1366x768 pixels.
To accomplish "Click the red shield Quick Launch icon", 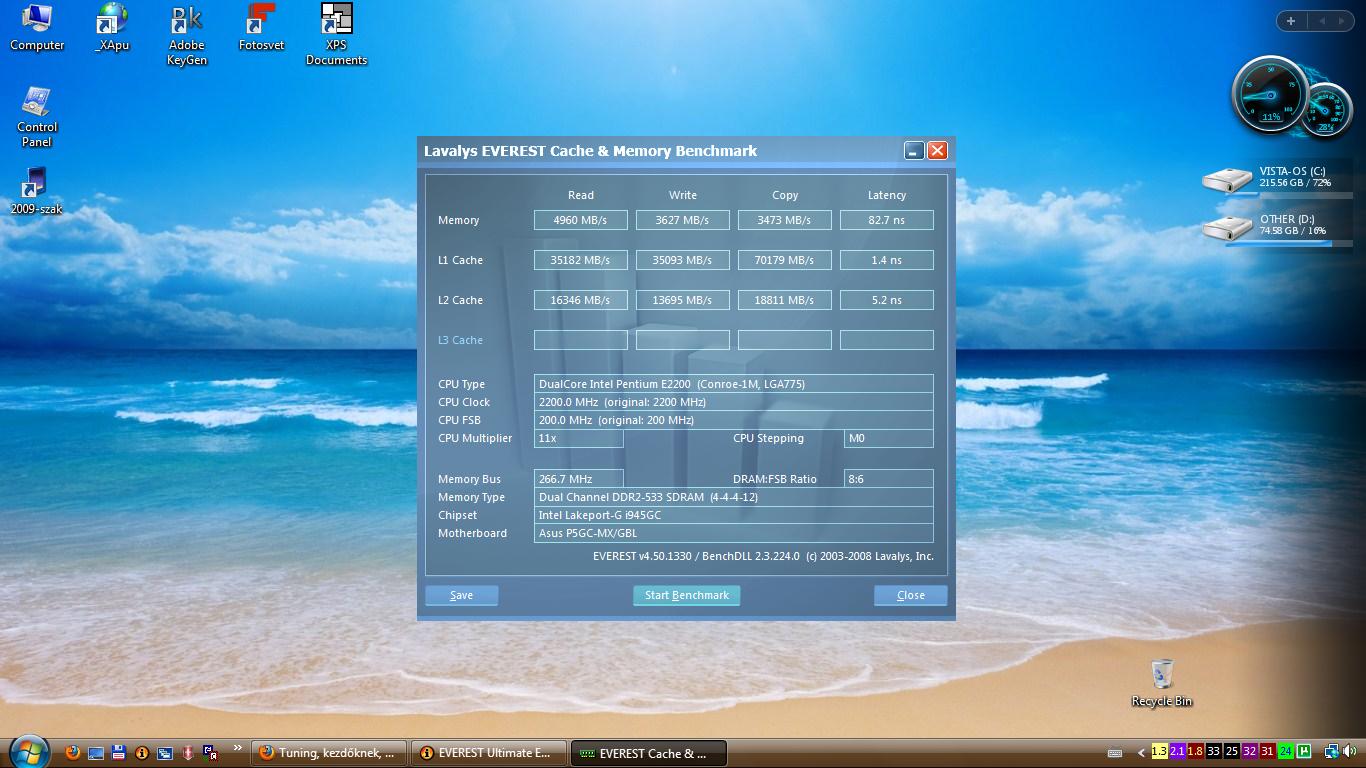I will pyautogui.click(x=187, y=752).
